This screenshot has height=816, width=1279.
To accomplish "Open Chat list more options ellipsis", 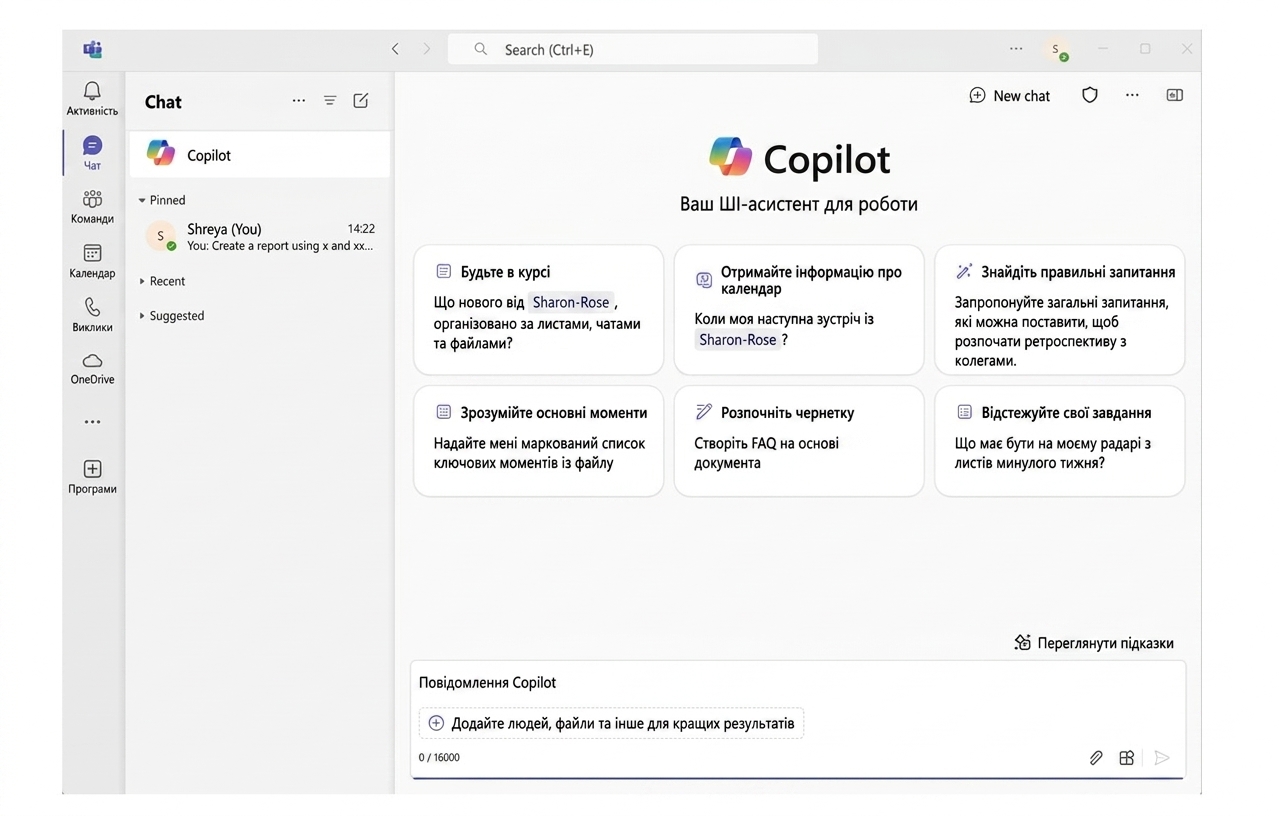I will coord(299,101).
